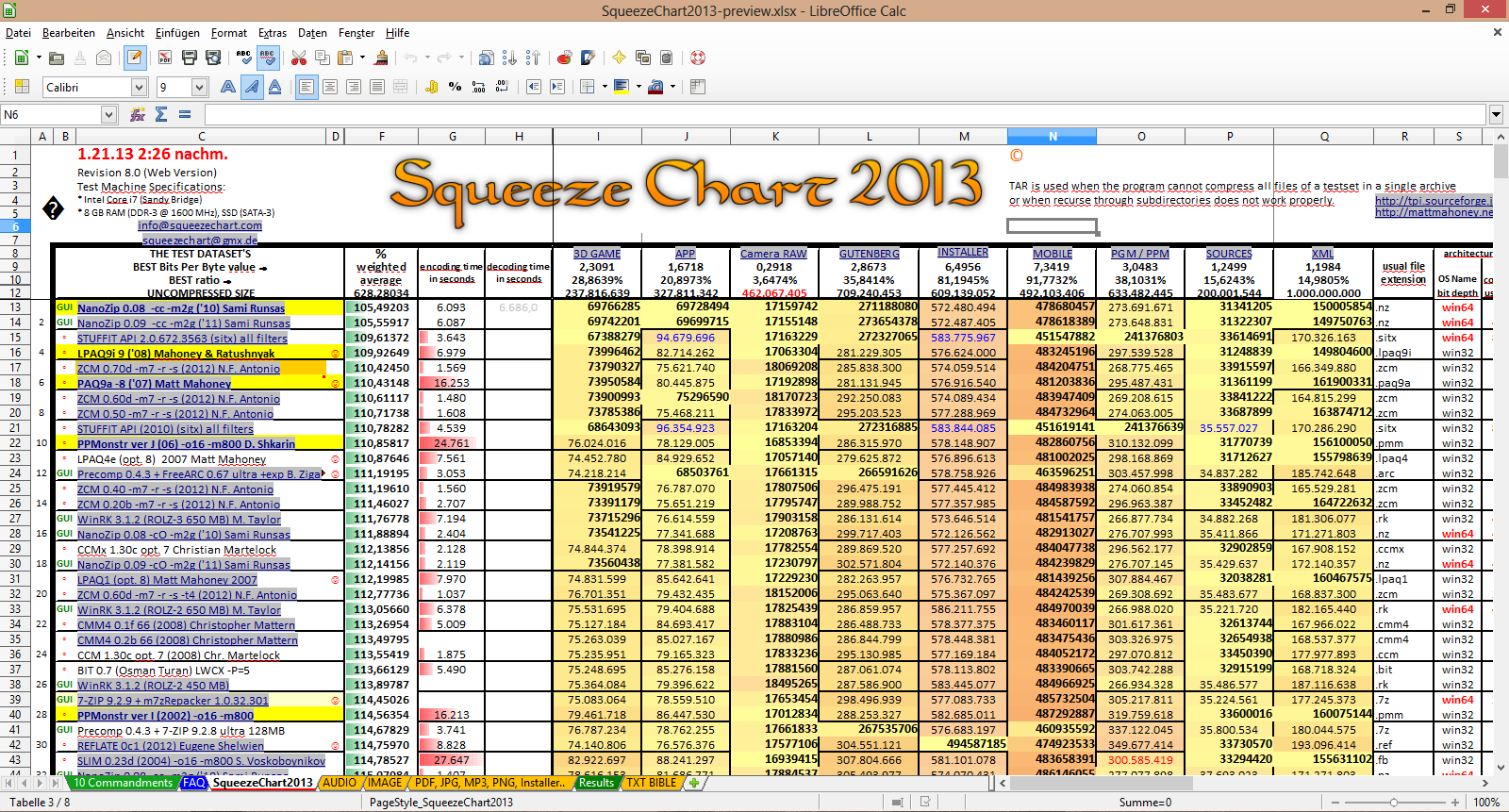This screenshot has width=1509, height=812.
Task: Apply Percent number format
Action: click(456, 87)
